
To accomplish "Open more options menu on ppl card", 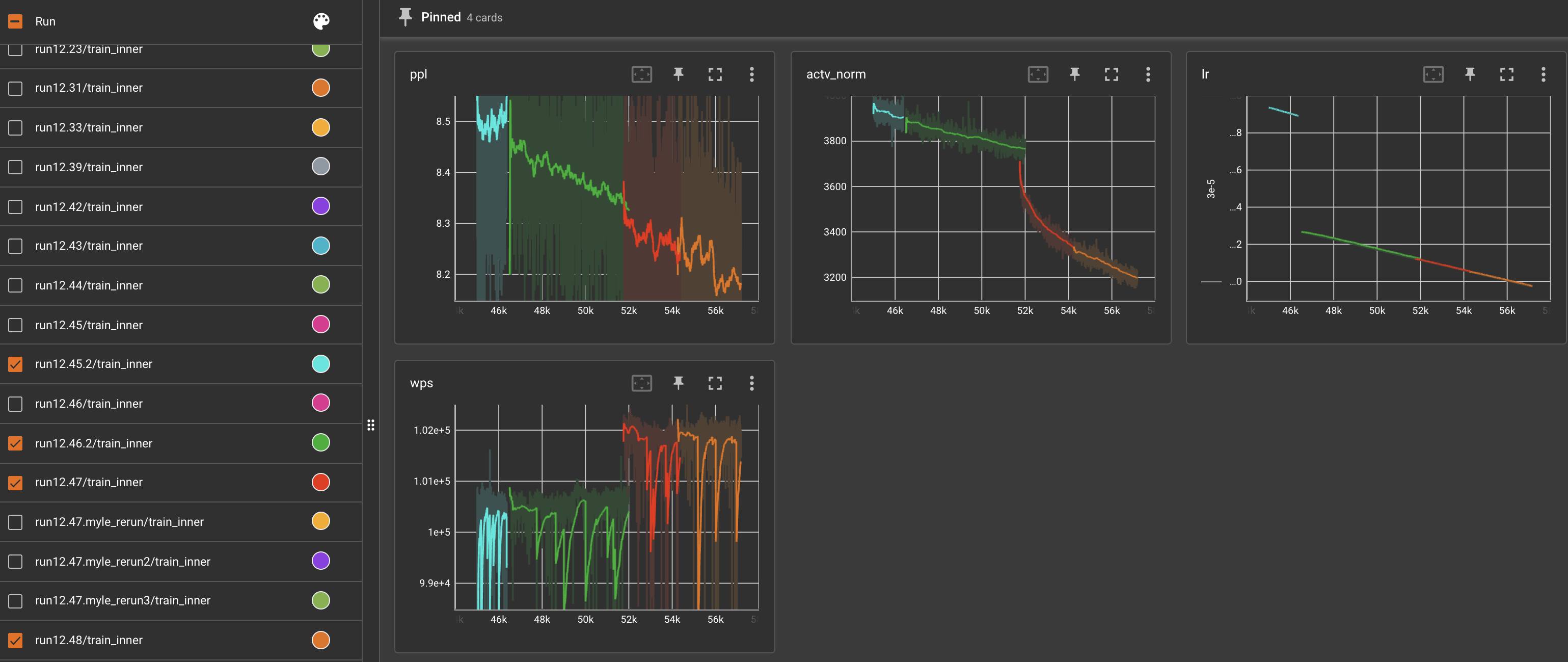I will 752,74.
